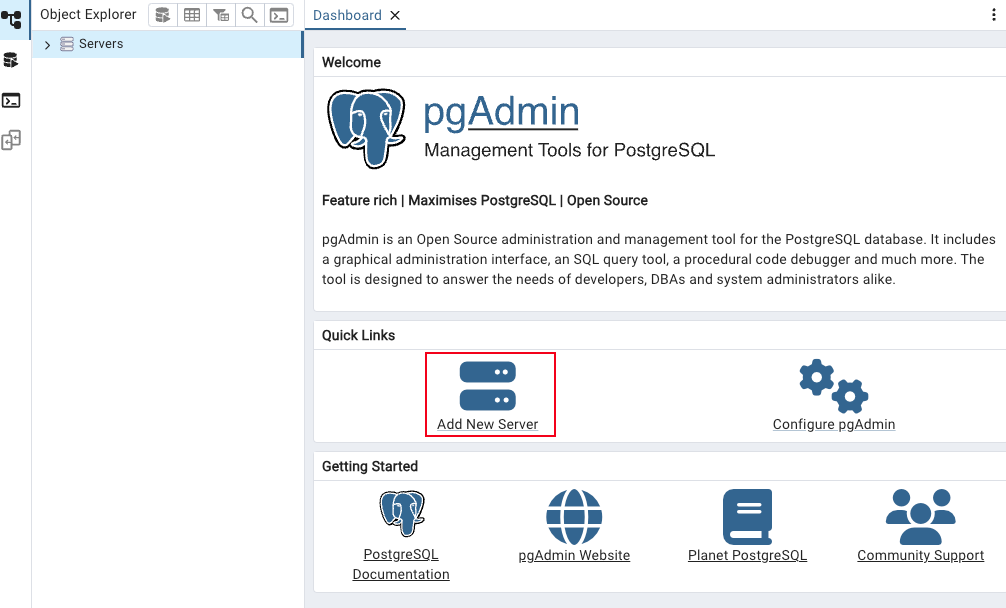Image resolution: width=1006 pixels, height=608 pixels.
Task: Open the Query Tool Workspace sidebar icon
Action: click(11, 60)
